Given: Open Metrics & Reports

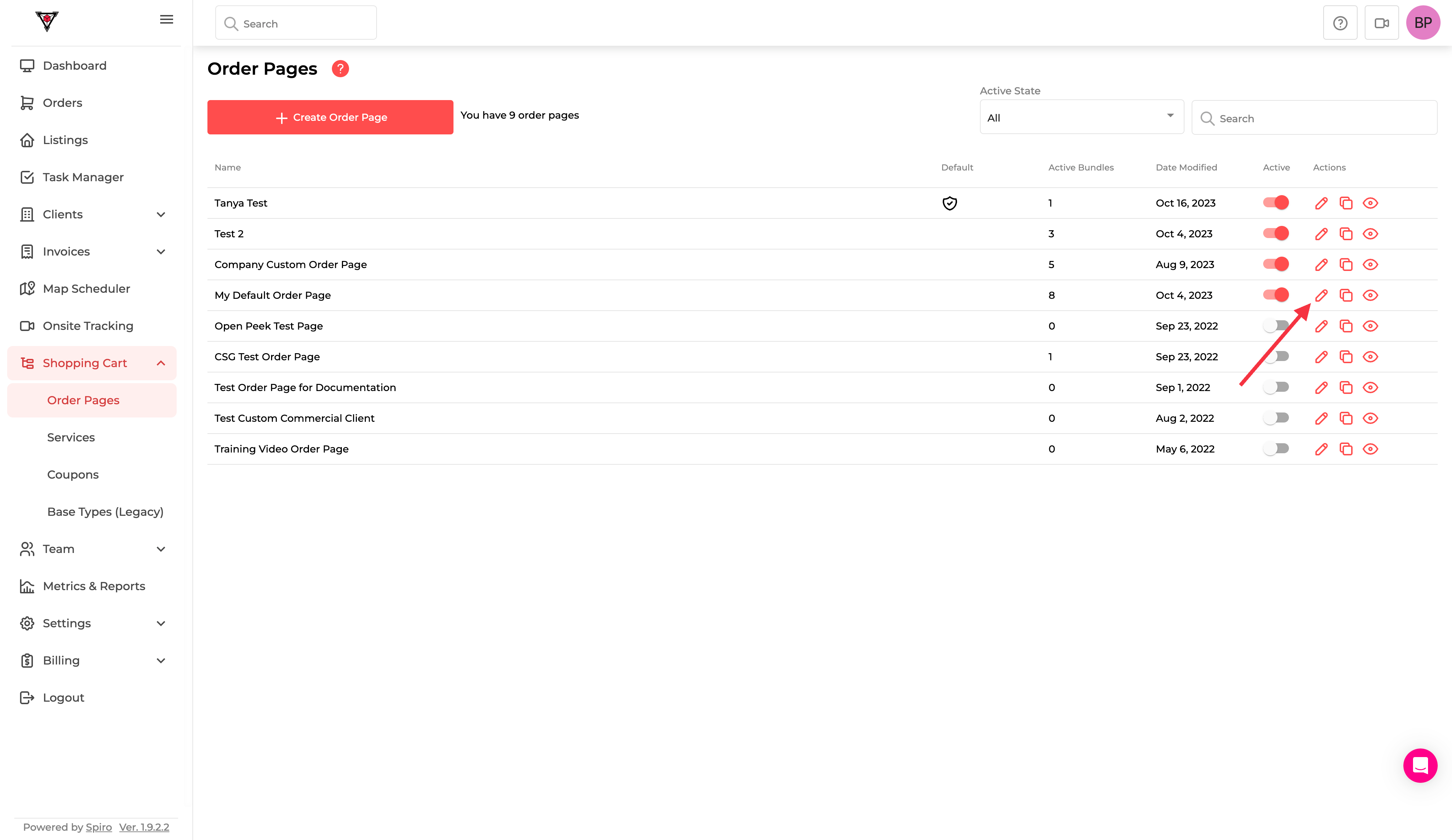Looking at the screenshot, I should tap(92, 586).
